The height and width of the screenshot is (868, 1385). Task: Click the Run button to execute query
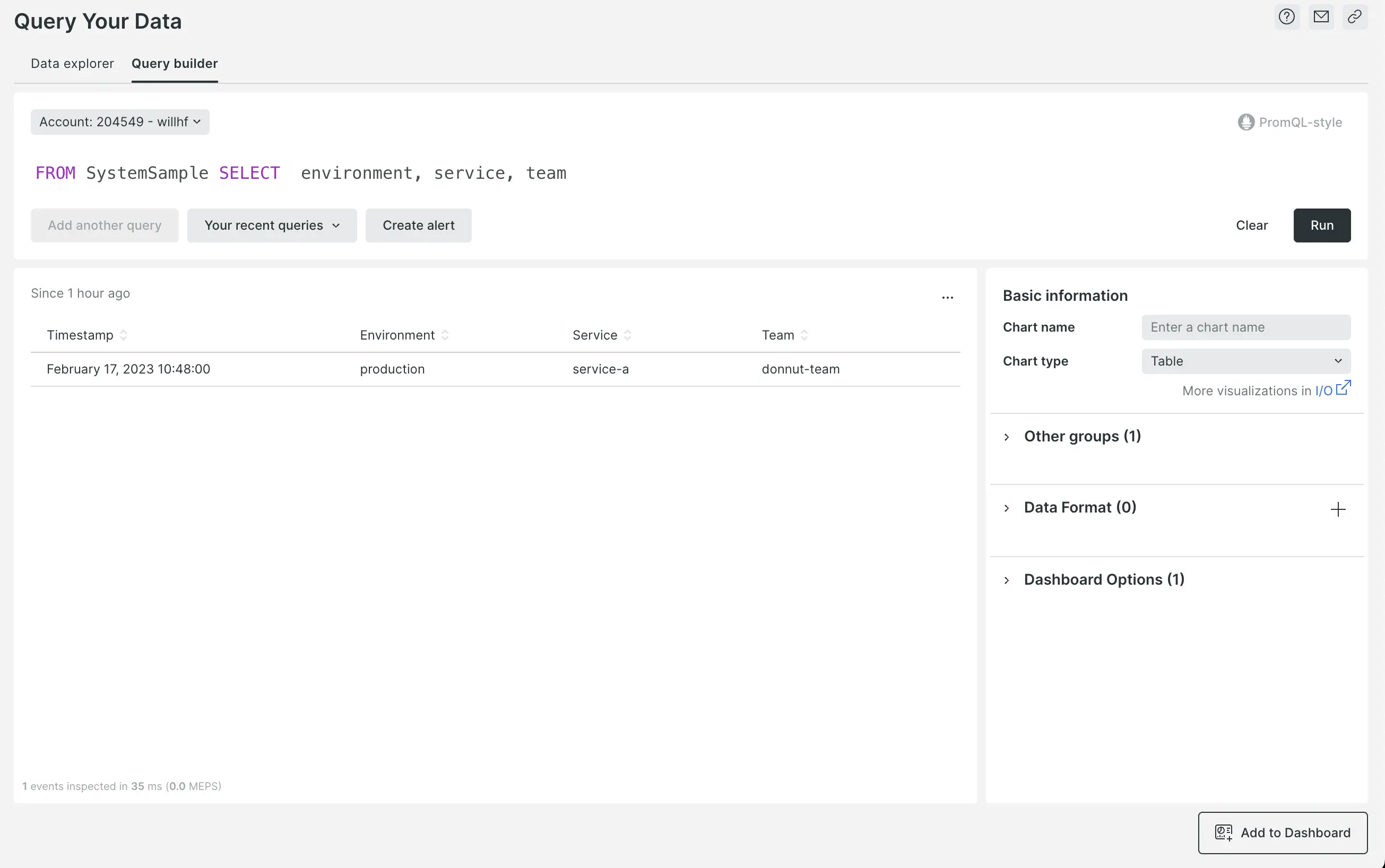[1322, 225]
